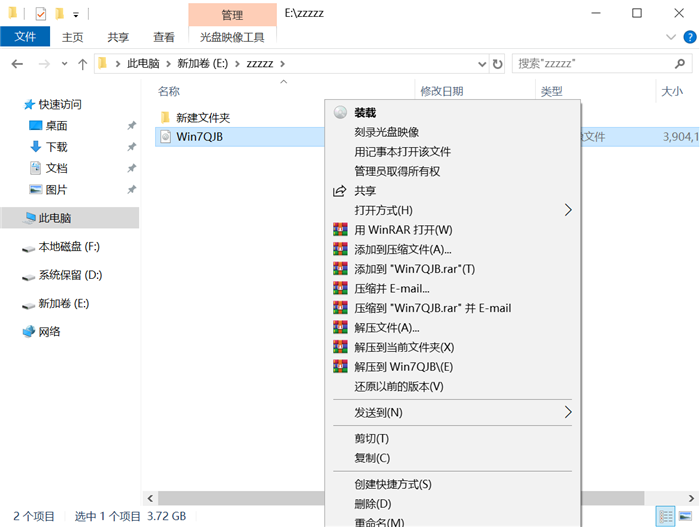Click horizontal scrollbar right arrow
The height and width of the screenshot is (527, 700).
[691, 498]
